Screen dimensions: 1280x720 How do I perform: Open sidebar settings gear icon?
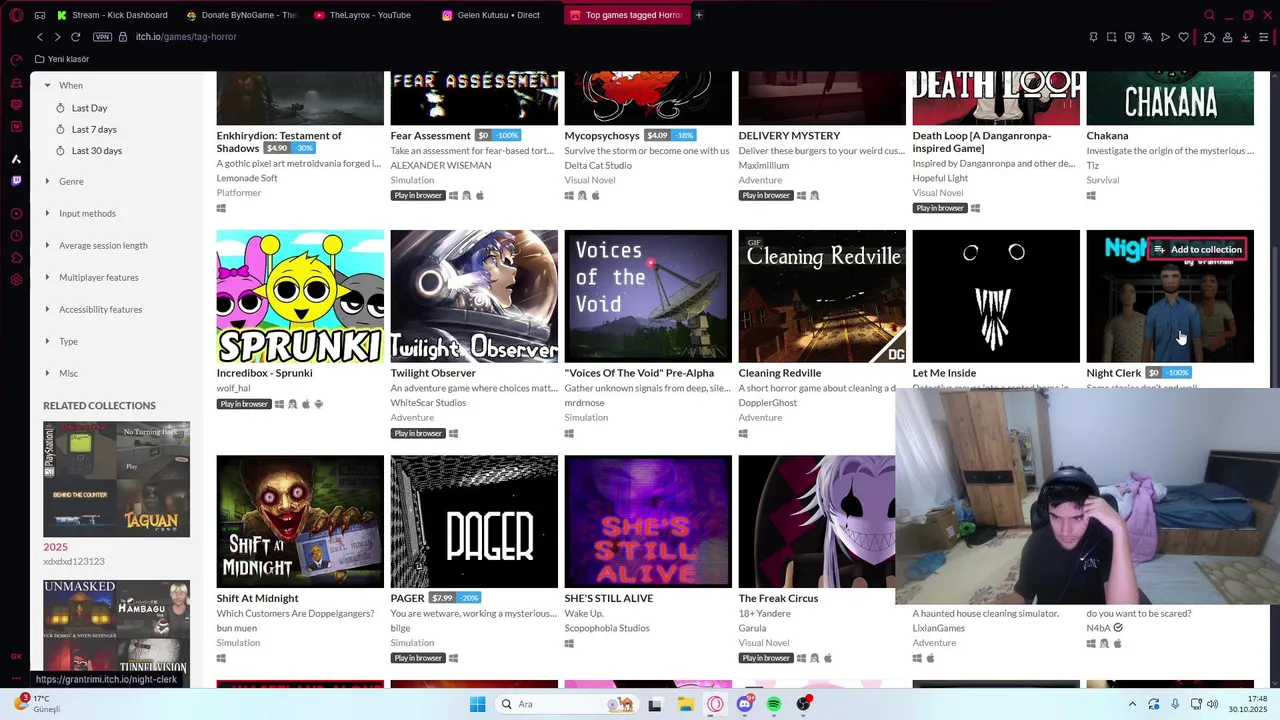[16, 280]
